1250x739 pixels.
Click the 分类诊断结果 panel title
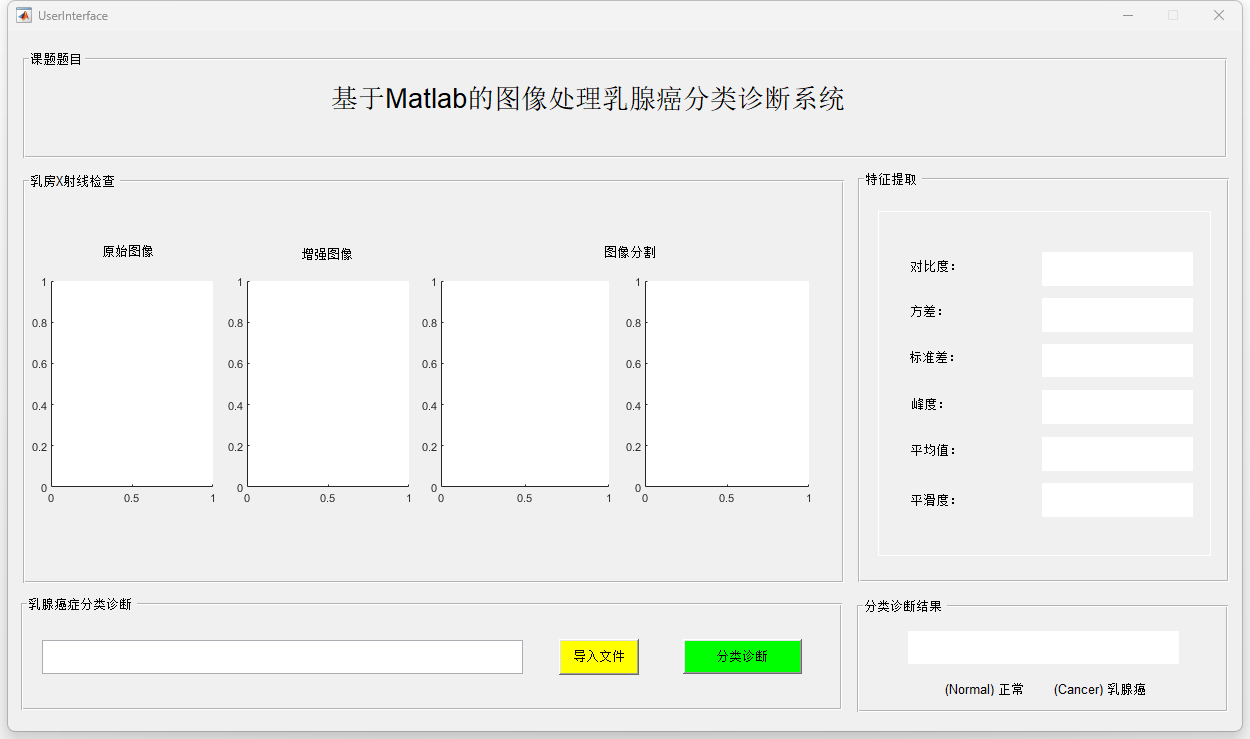click(903, 606)
